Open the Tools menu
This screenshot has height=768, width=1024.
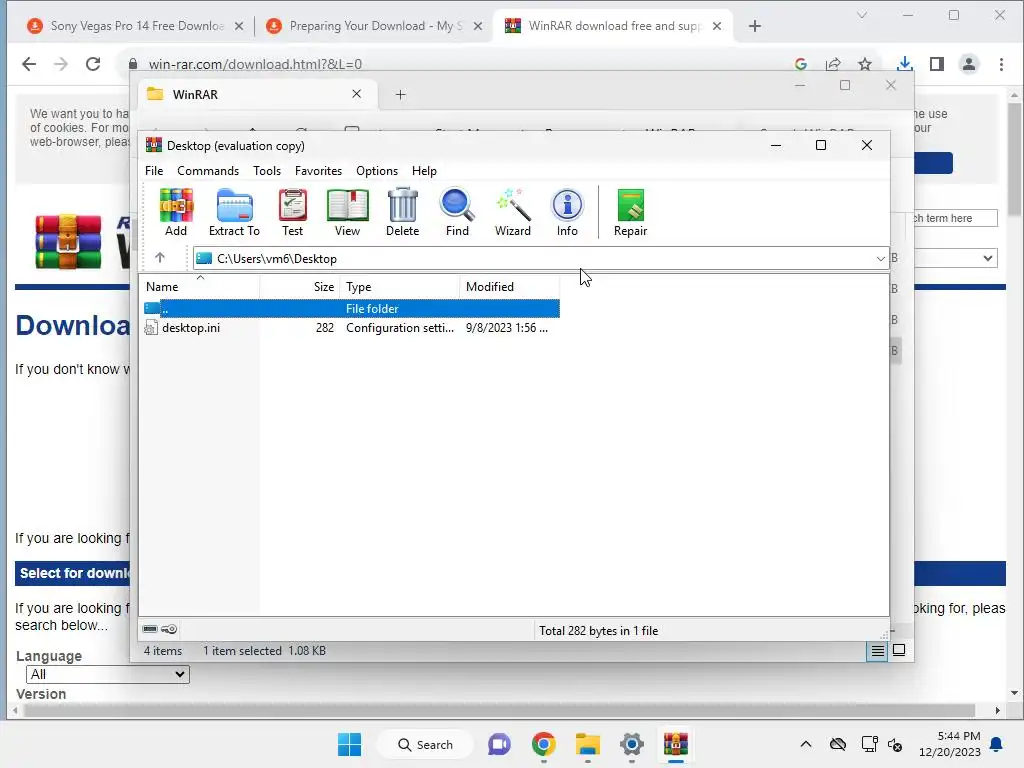point(267,170)
